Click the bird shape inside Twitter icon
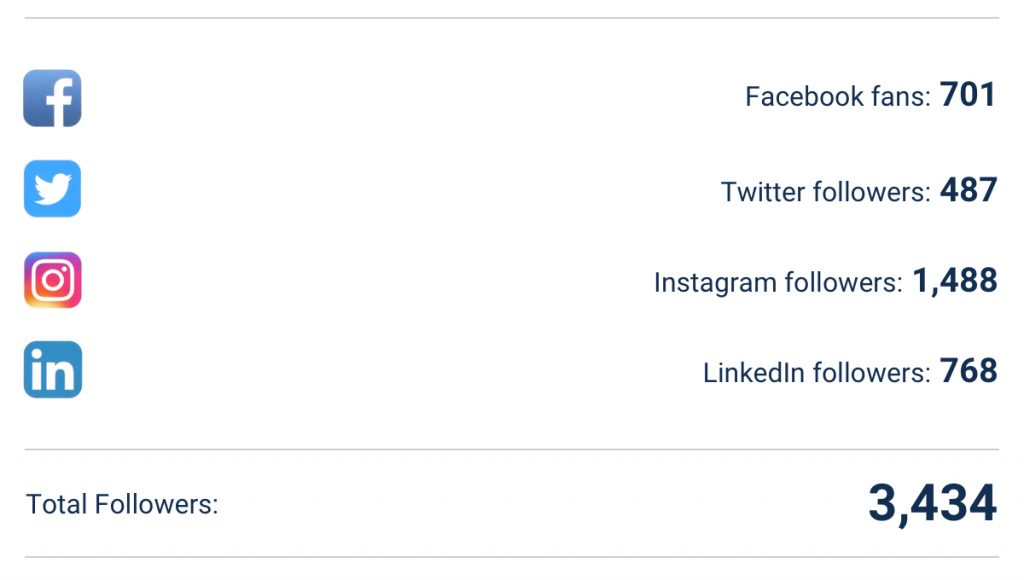1024x580 pixels. [53, 189]
